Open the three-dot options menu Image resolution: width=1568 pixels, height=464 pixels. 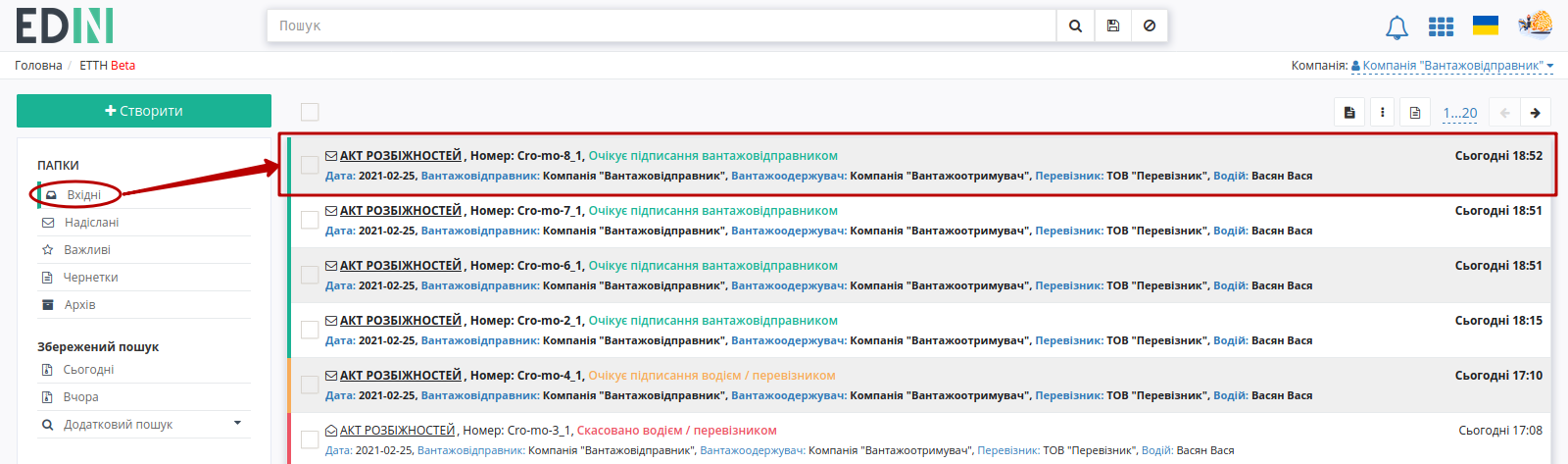(x=1382, y=113)
